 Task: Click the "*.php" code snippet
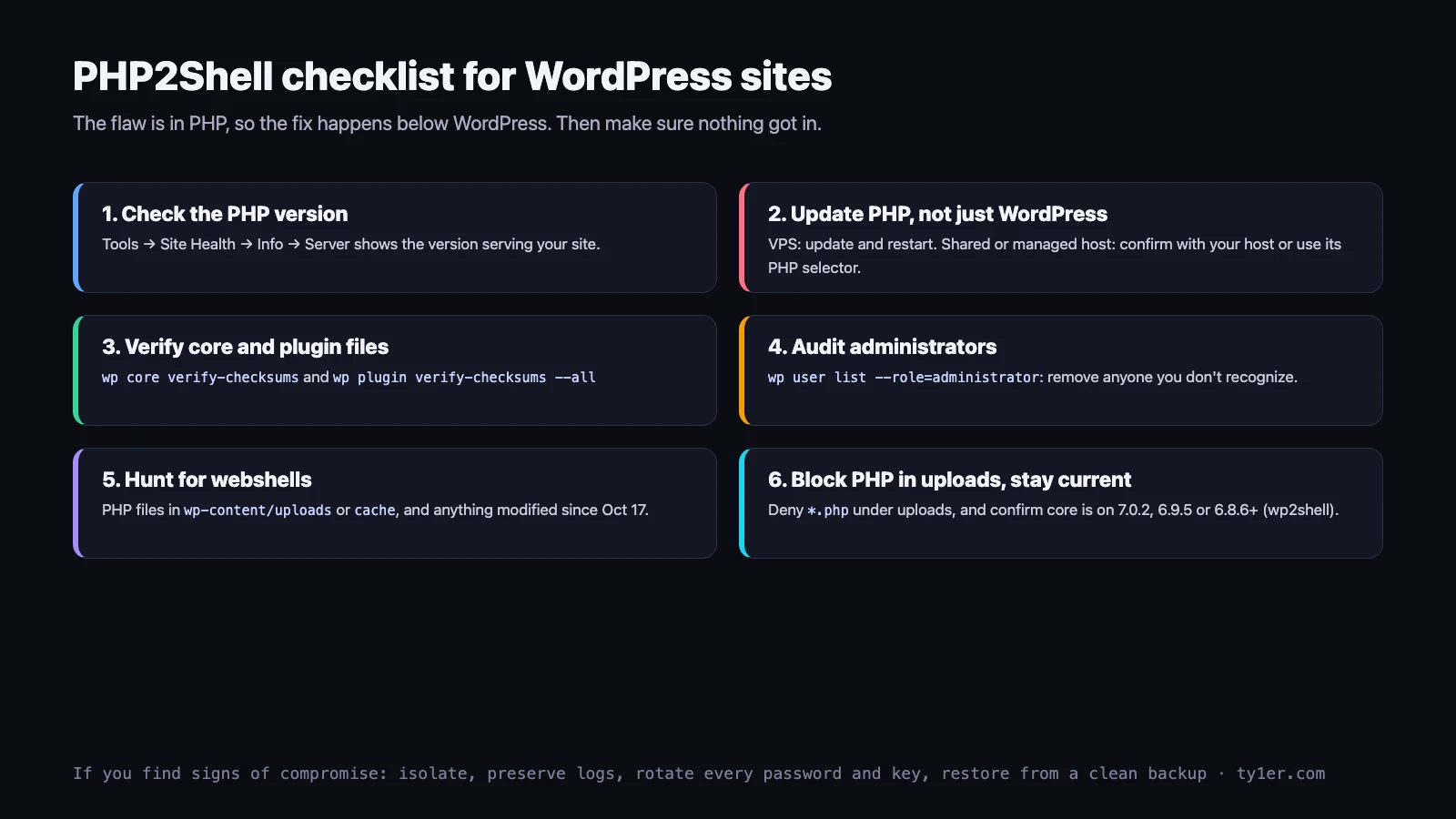[828, 511]
